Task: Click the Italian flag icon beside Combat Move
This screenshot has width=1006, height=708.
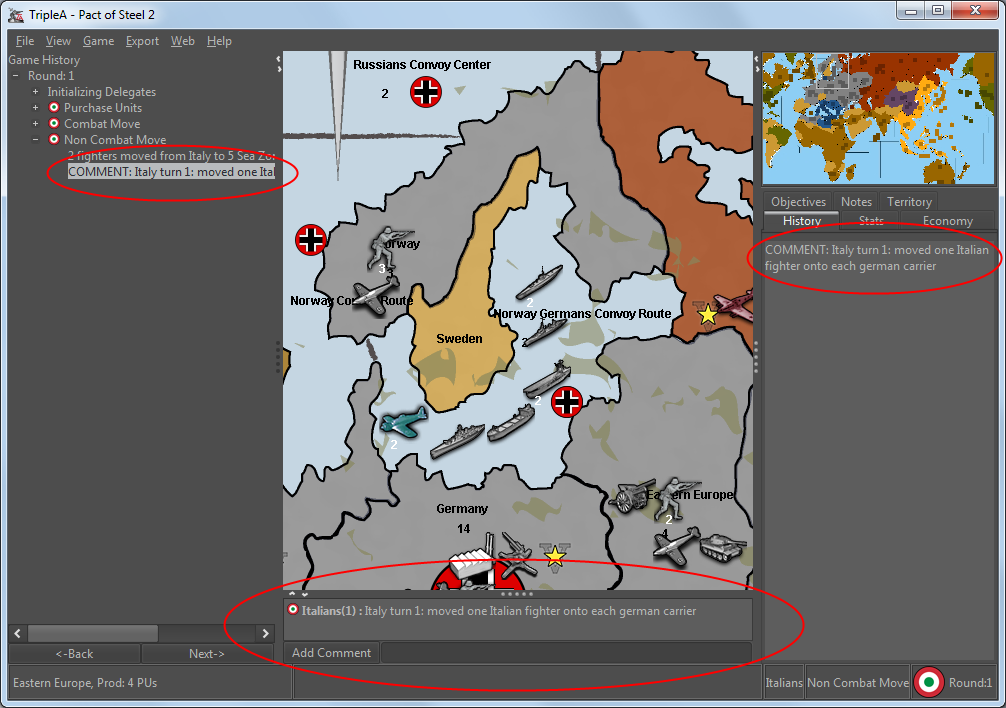Action: (x=54, y=124)
